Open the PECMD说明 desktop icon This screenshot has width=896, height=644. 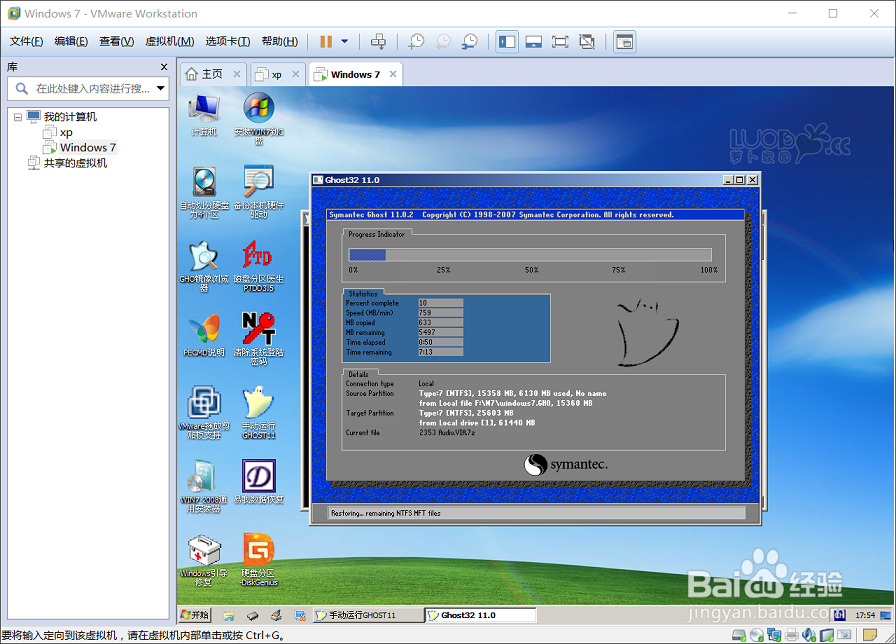pyautogui.click(x=204, y=335)
